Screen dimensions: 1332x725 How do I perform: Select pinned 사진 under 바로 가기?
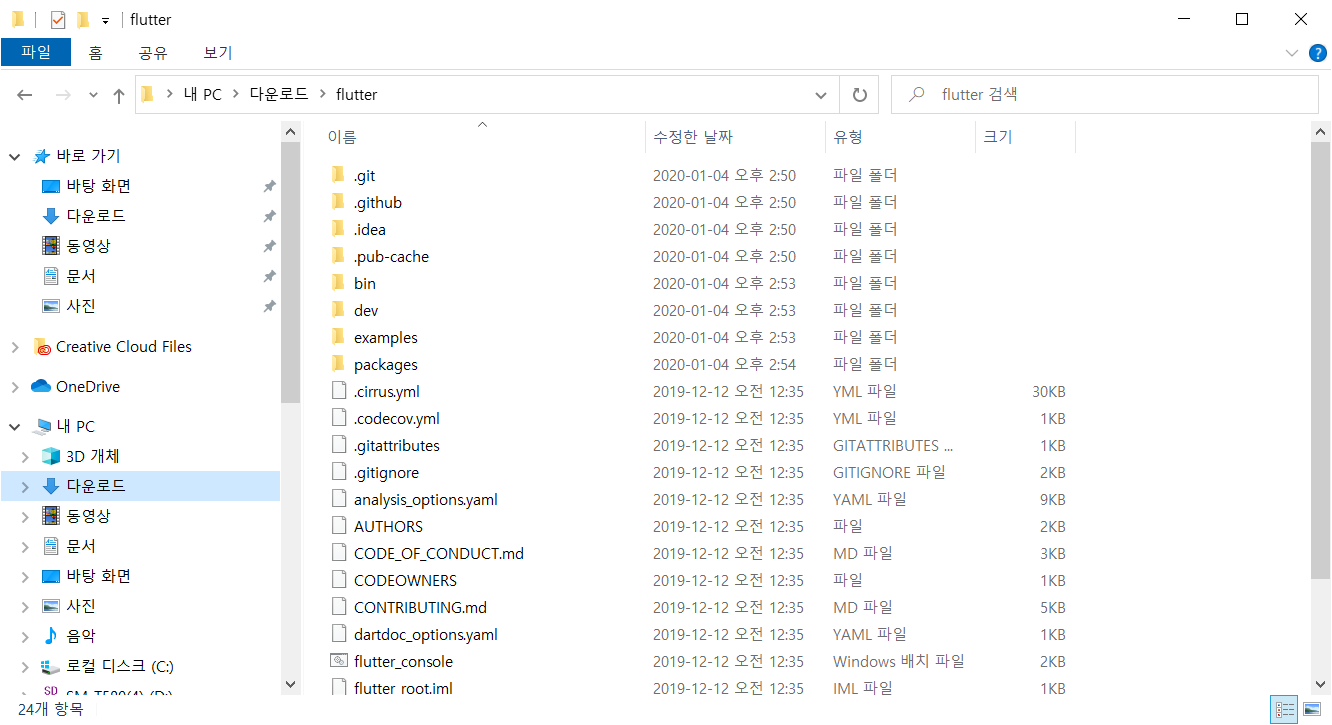[81, 306]
